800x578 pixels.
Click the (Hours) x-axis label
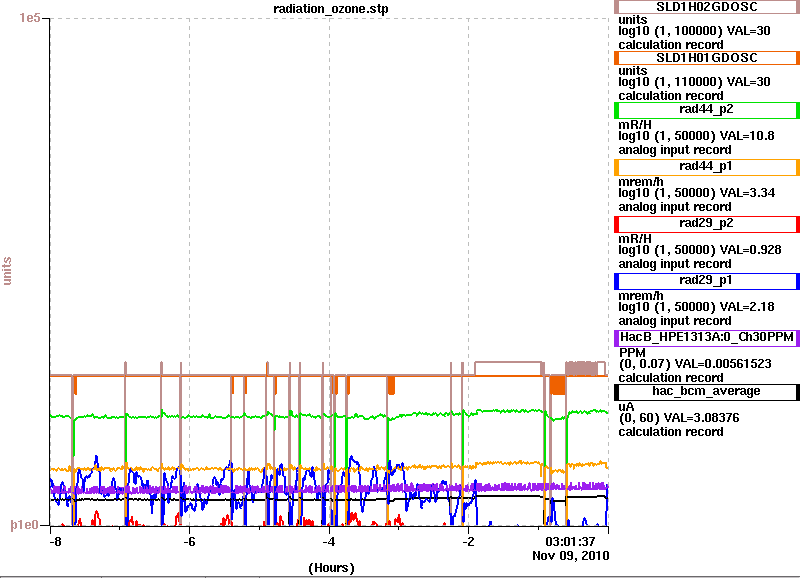point(331,568)
